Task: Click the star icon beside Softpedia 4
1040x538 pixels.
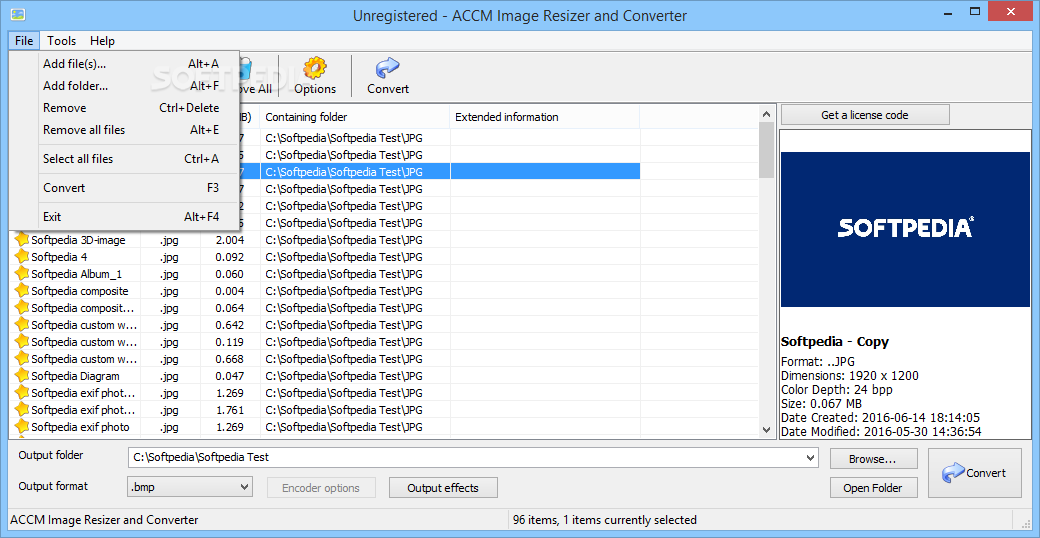Action: [23, 257]
